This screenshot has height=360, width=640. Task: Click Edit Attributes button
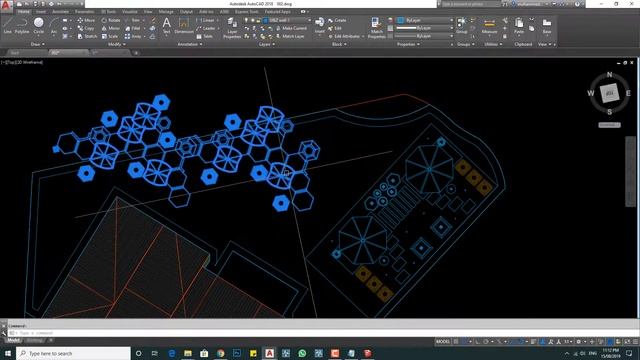point(345,36)
